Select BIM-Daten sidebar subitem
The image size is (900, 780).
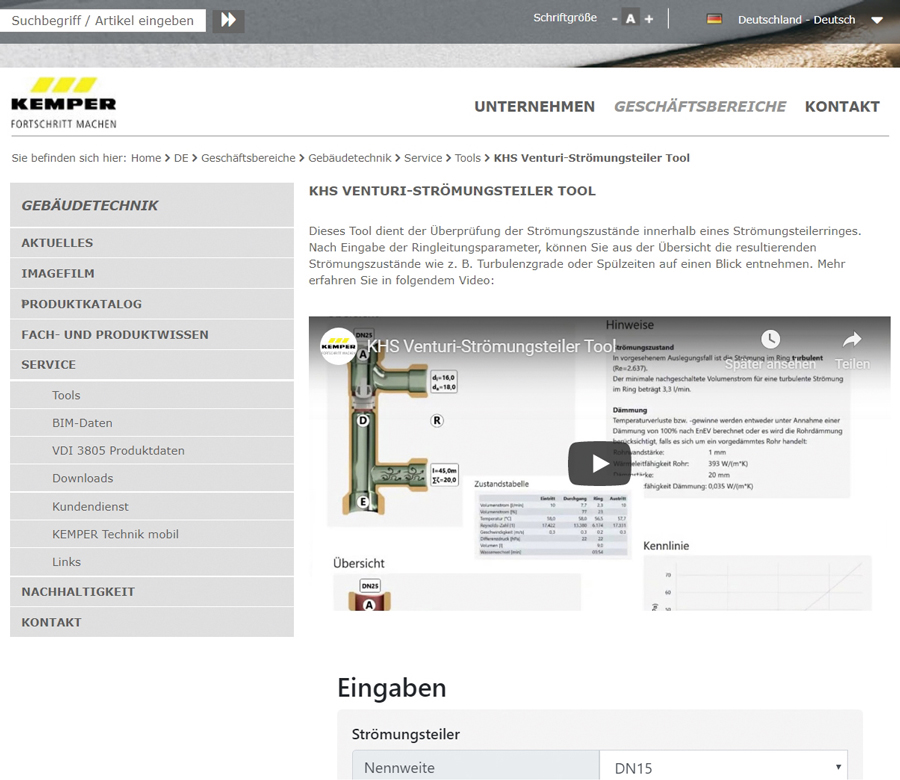click(152, 423)
